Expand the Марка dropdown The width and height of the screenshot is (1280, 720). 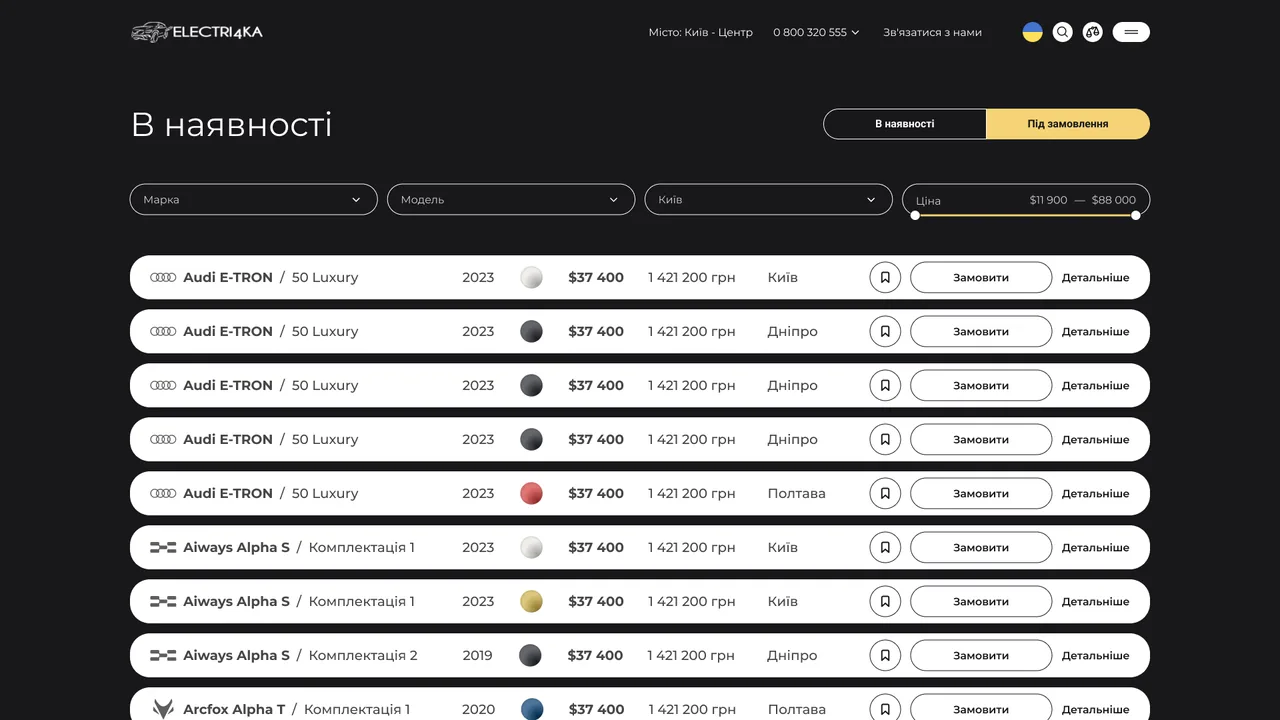coord(254,199)
